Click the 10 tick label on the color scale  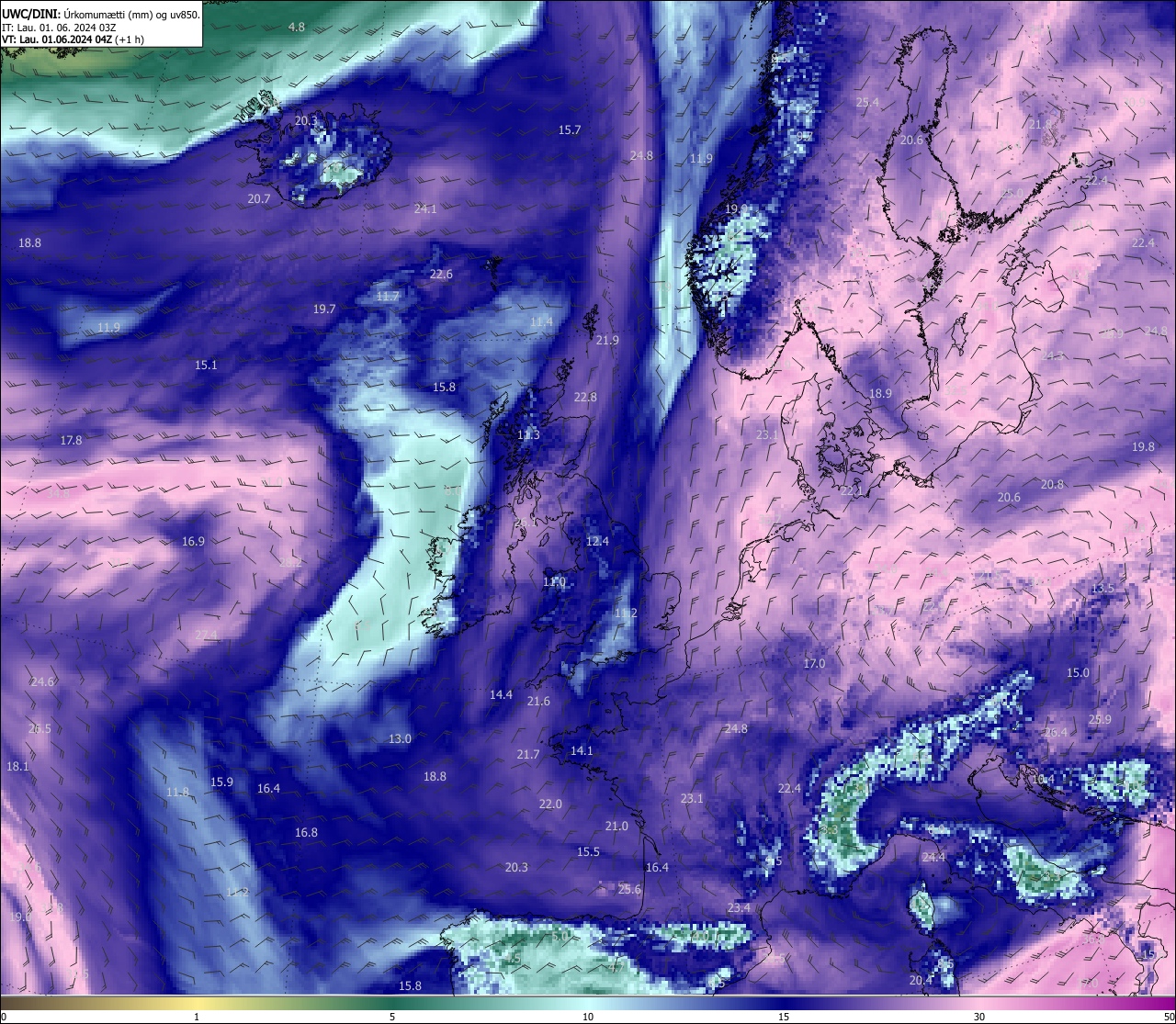click(x=588, y=1017)
